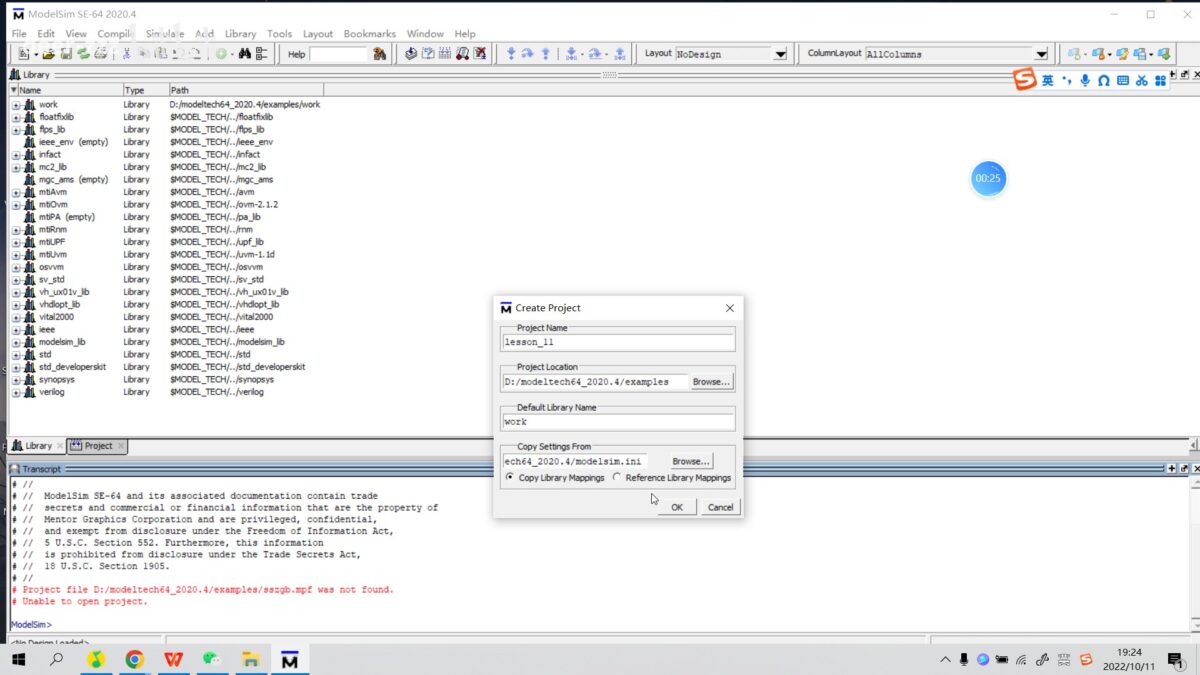The width and height of the screenshot is (1200, 675).
Task: Click the Project Name input field
Action: [618, 342]
